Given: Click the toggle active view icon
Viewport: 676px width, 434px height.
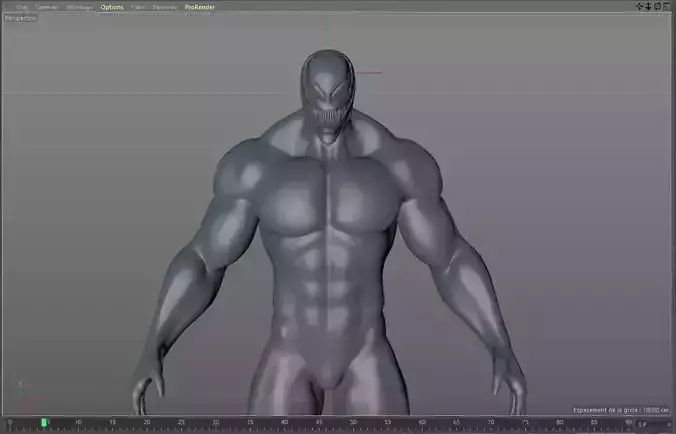Looking at the screenshot, I should click(667, 6).
